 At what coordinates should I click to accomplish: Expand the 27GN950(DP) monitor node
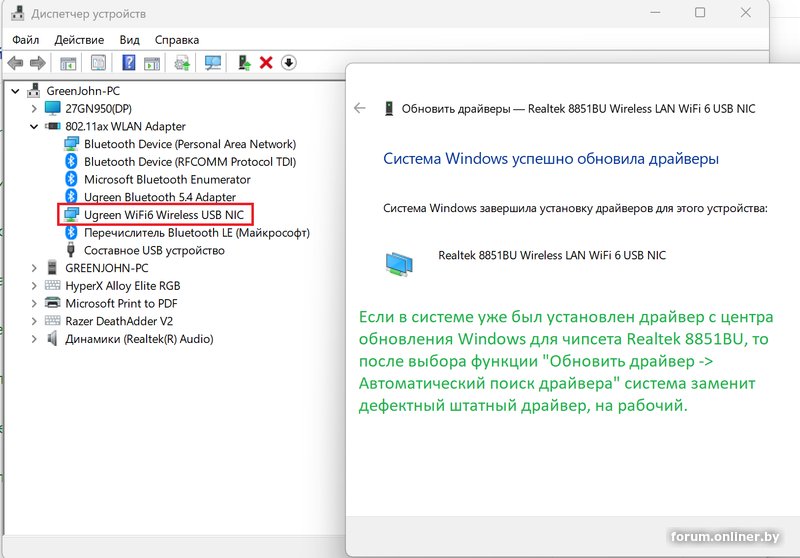click(34, 109)
